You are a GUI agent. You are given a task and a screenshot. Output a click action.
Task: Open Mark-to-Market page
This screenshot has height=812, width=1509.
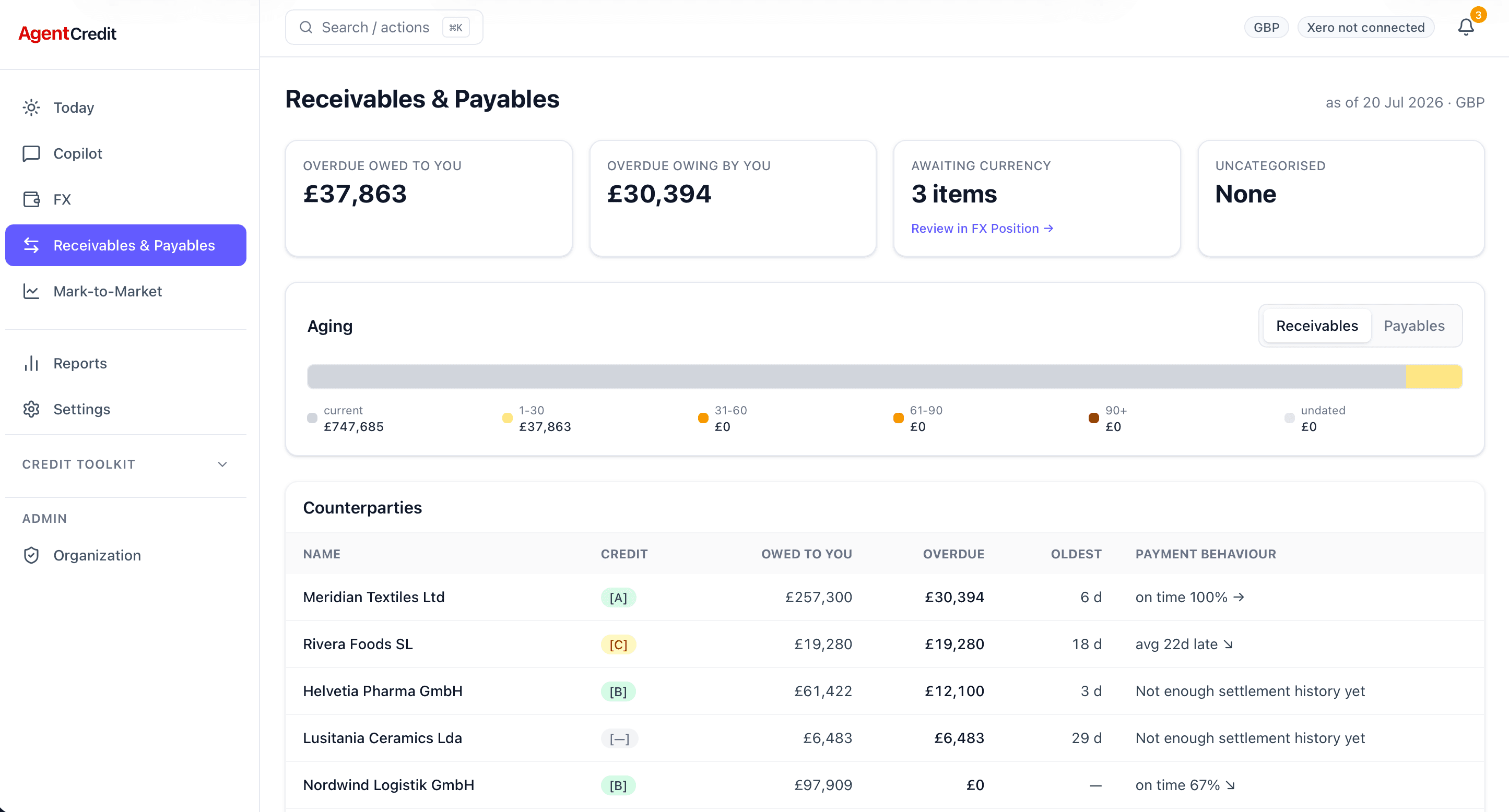[125, 292]
